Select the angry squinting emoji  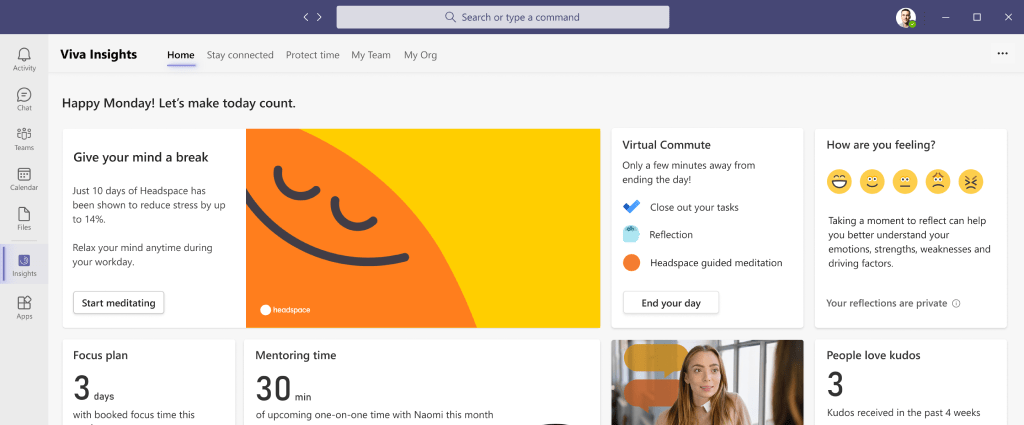click(x=970, y=181)
